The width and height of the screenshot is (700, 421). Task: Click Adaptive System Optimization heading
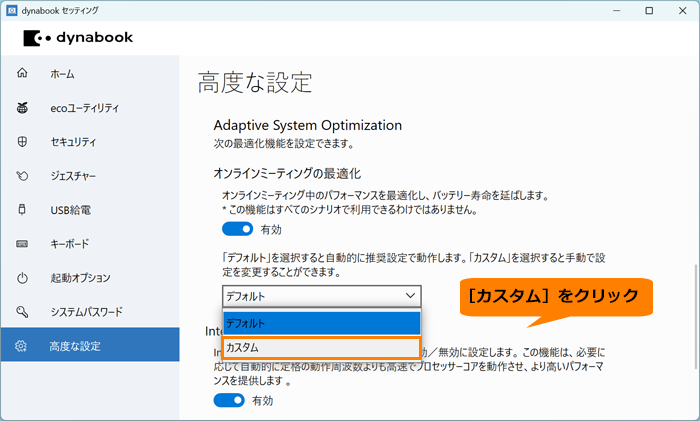tap(308, 125)
